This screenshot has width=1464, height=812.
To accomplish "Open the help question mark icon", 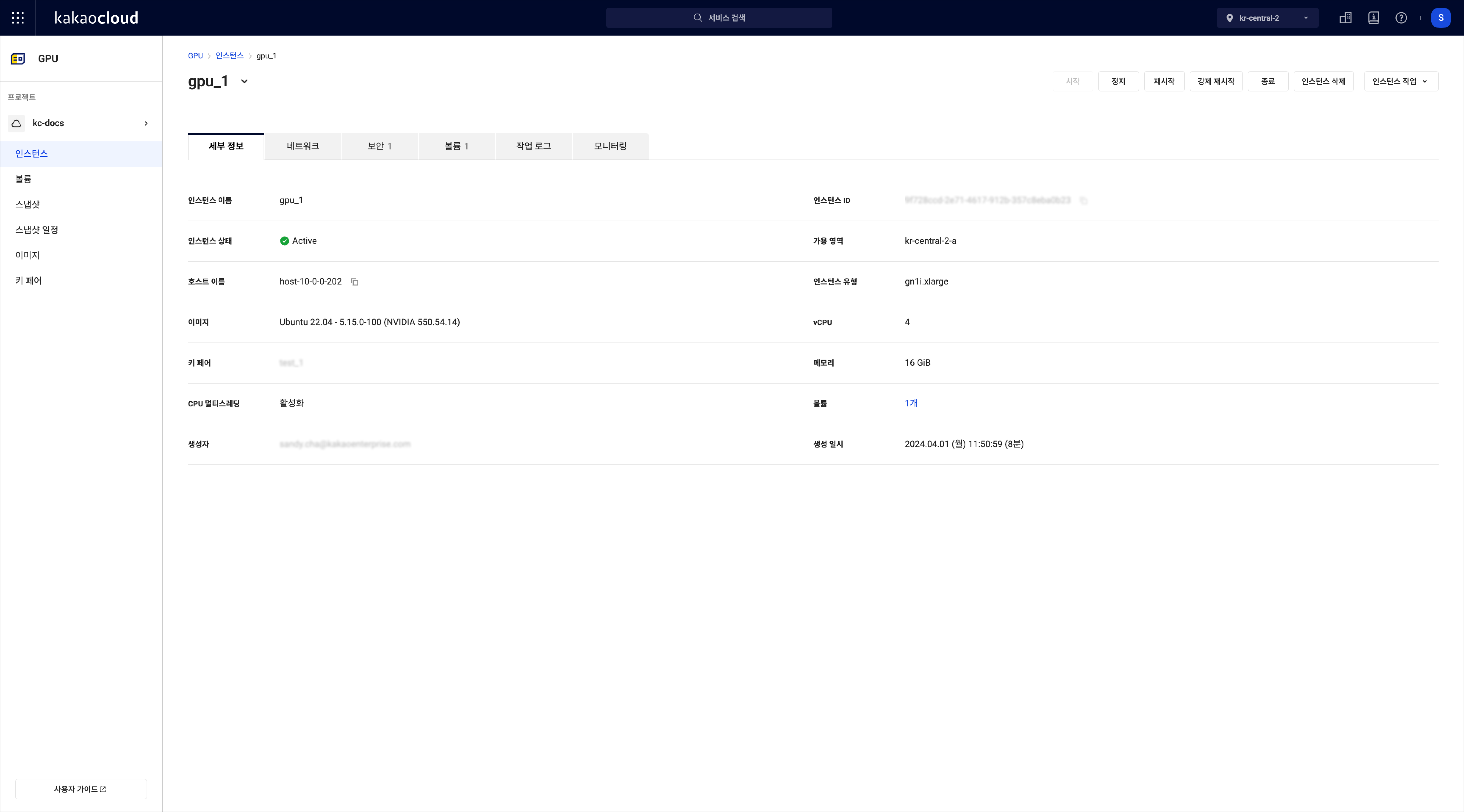I will [1401, 18].
